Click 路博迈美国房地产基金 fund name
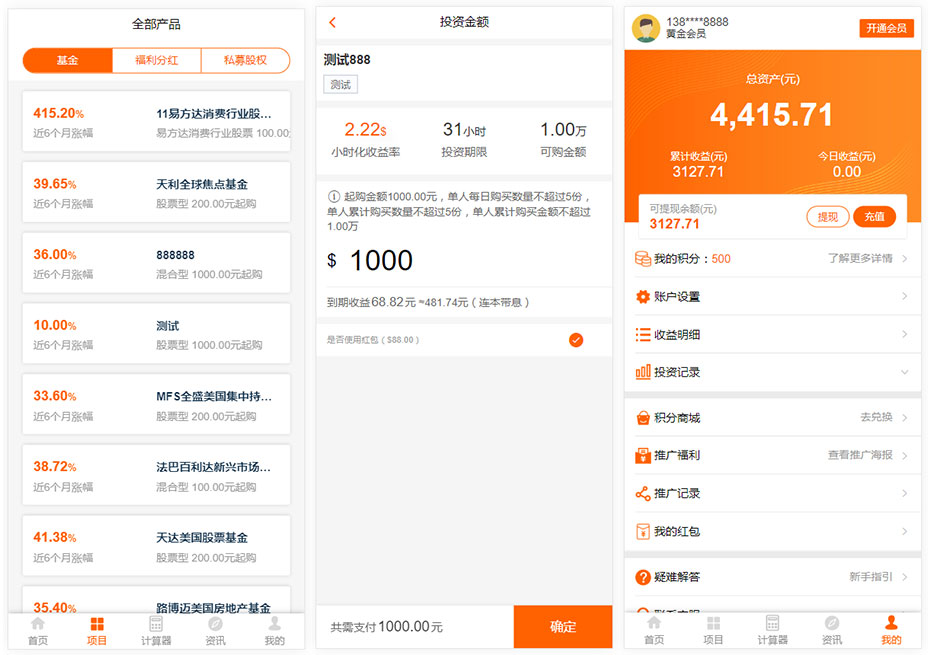The height and width of the screenshot is (655, 932). 213,607
